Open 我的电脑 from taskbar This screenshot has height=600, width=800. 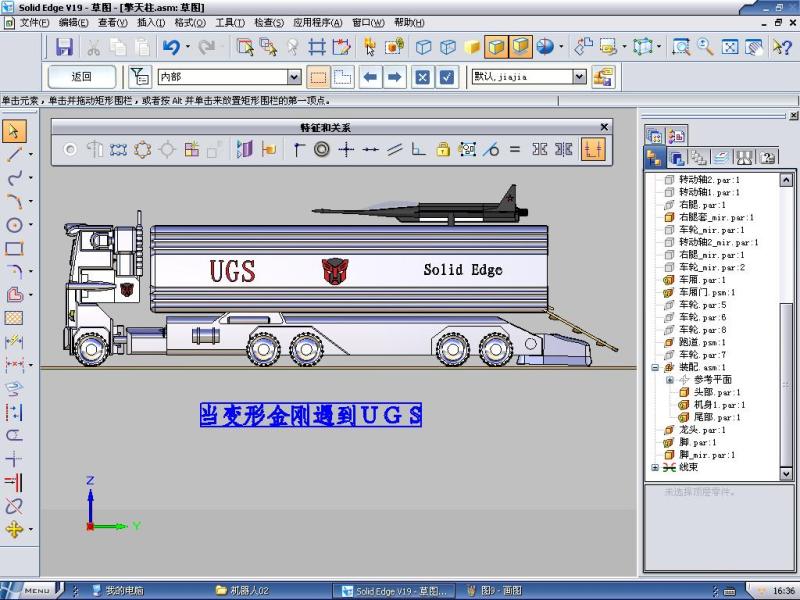(118, 591)
